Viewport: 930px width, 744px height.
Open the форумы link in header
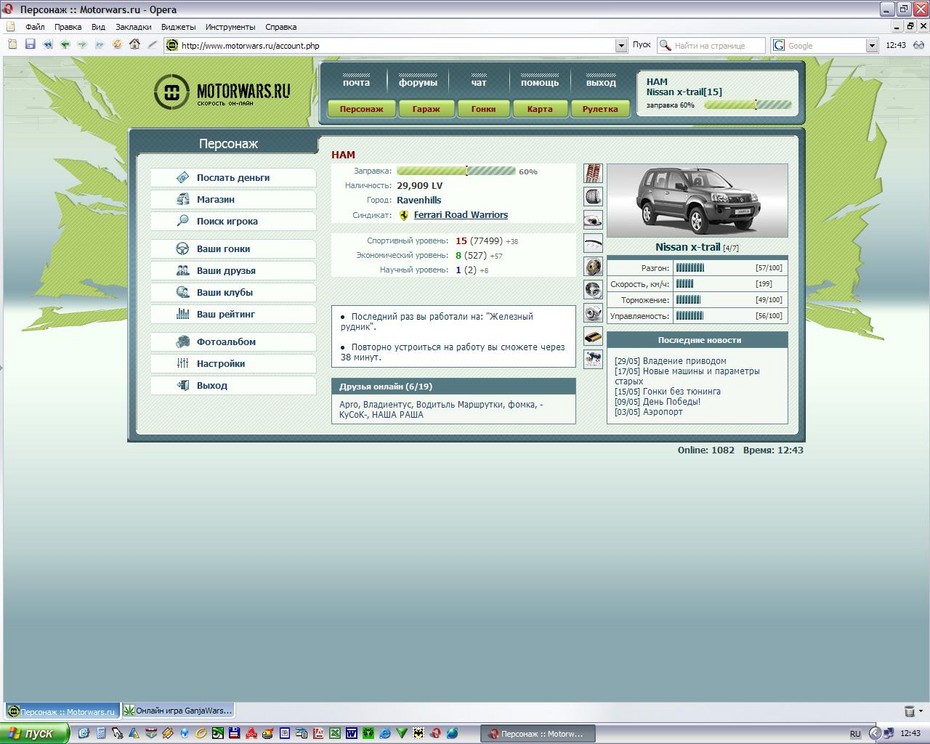418,81
